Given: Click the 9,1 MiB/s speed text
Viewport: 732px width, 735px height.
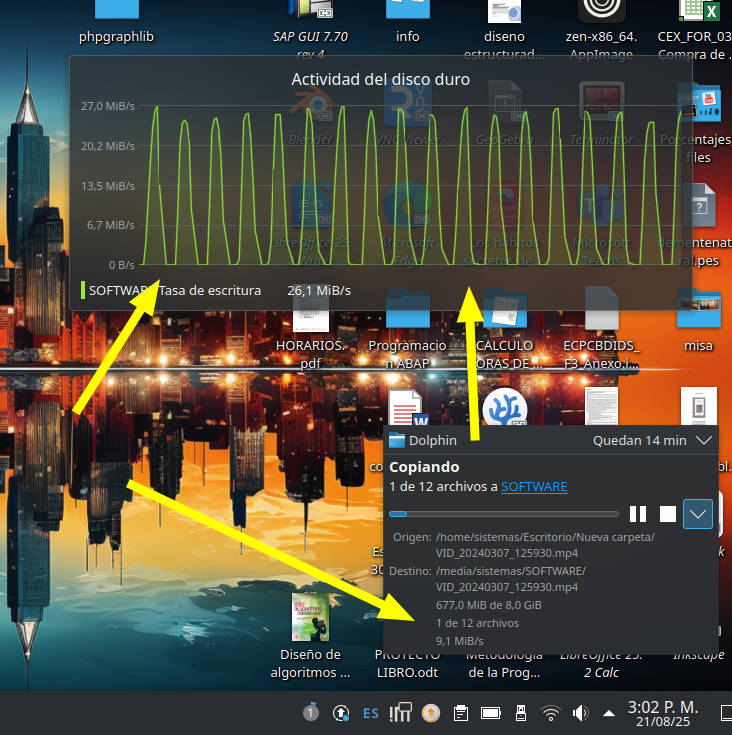Looking at the screenshot, I should coord(459,641).
